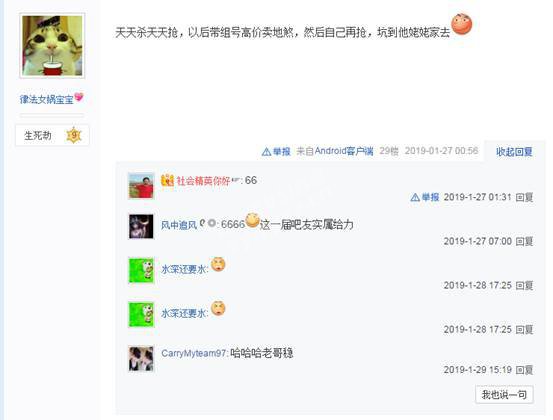Click the laughing emoji in 6666 comment
553x420 pixels.
pyautogui.click(x=253, y=221)
